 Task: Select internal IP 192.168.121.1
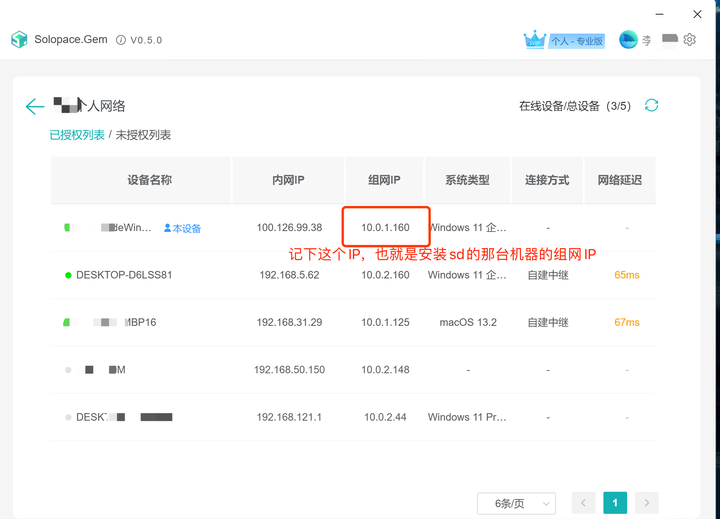(x=289, y=417)
